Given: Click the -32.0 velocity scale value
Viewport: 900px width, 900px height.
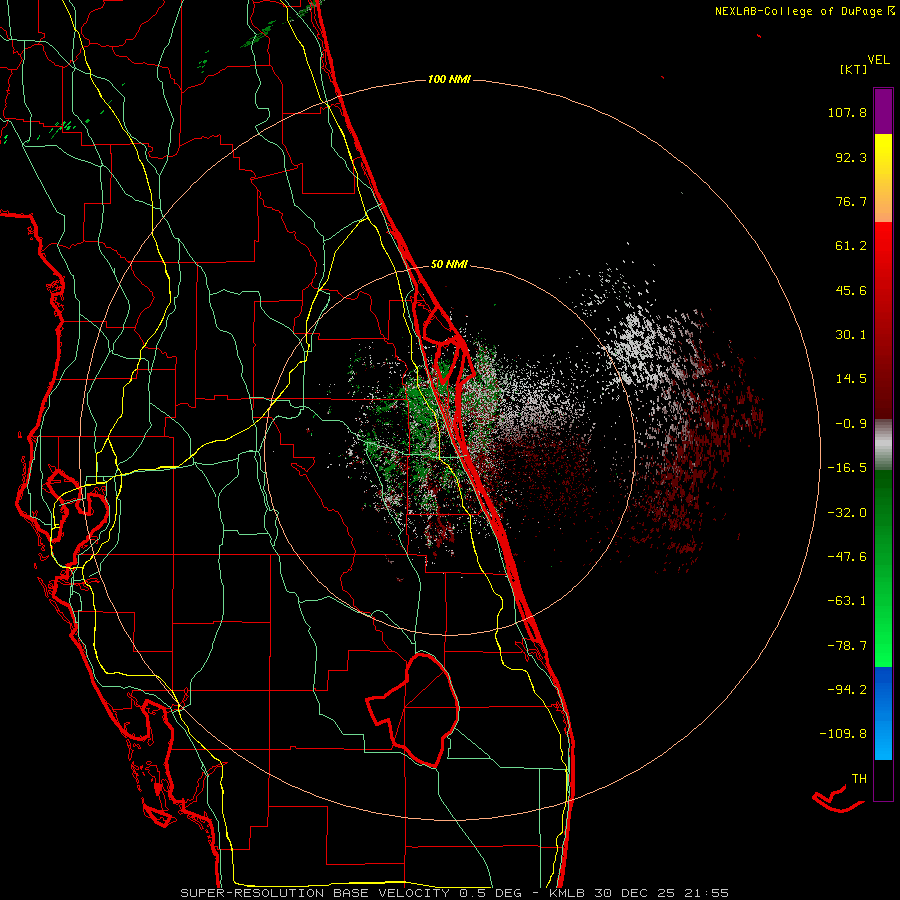Looking at the screenshot, I should click(847, 513).
